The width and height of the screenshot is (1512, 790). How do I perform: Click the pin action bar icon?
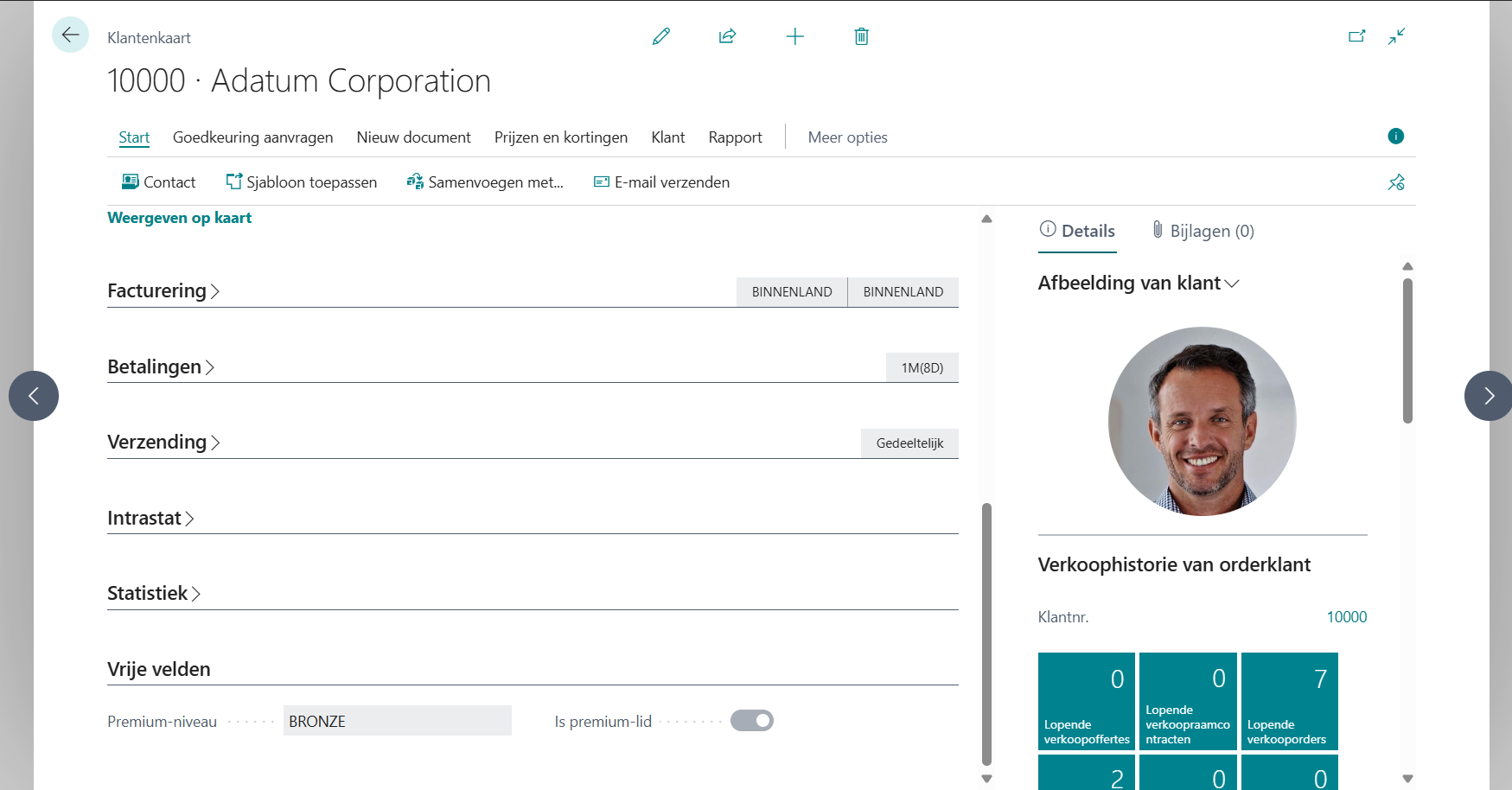tap(1395, 182)
